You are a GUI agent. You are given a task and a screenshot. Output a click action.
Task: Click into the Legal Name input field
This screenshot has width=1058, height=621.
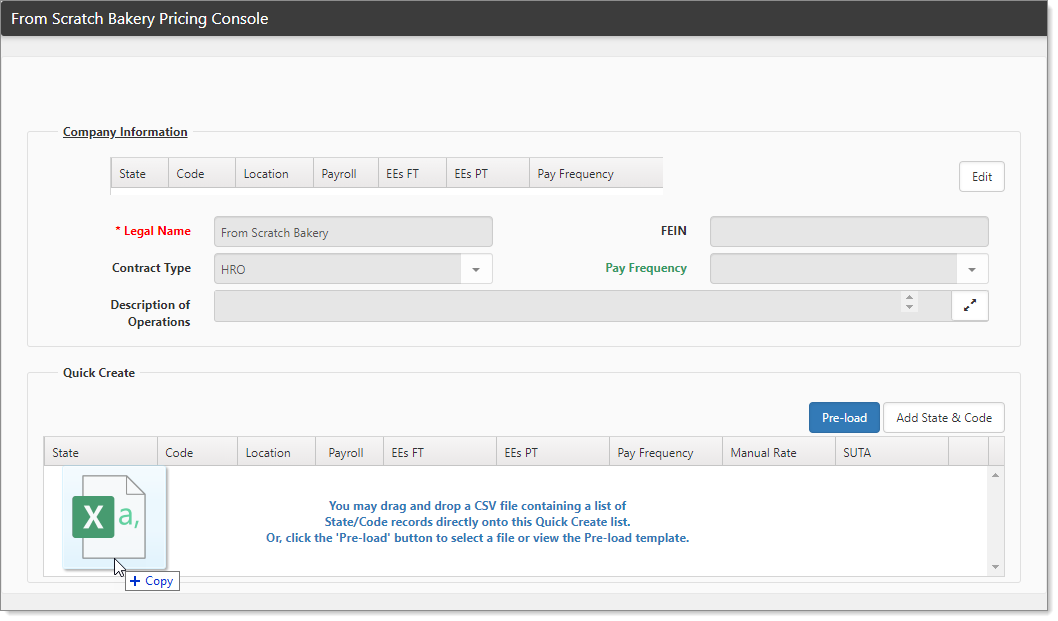click(x=353, y=232)
